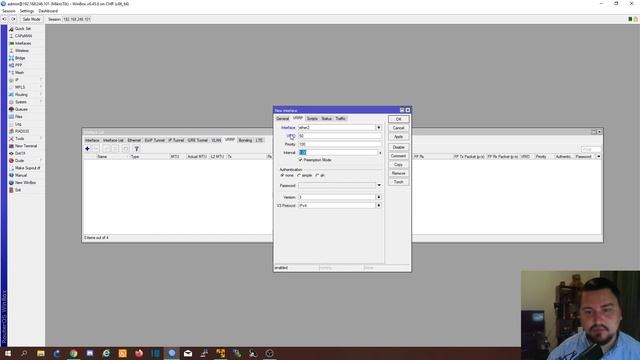Click the Interval field collapse arrow
640x360 pixels.
tap(380, 153)
